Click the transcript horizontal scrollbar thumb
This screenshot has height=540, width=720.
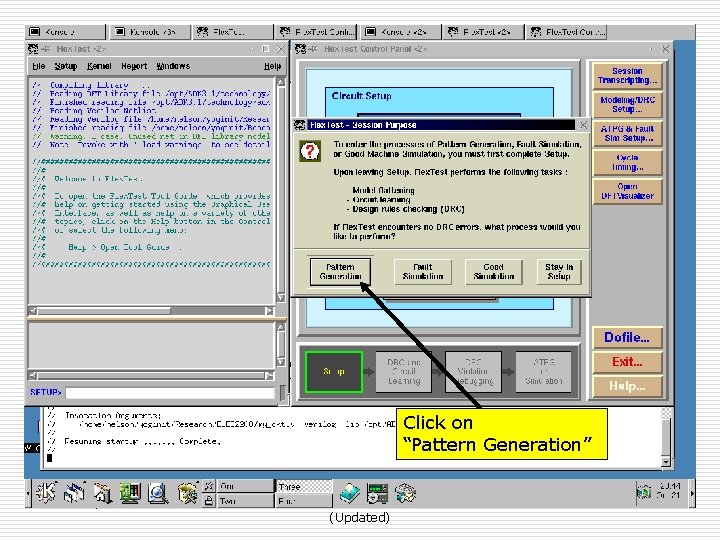[x=104, y=311]
